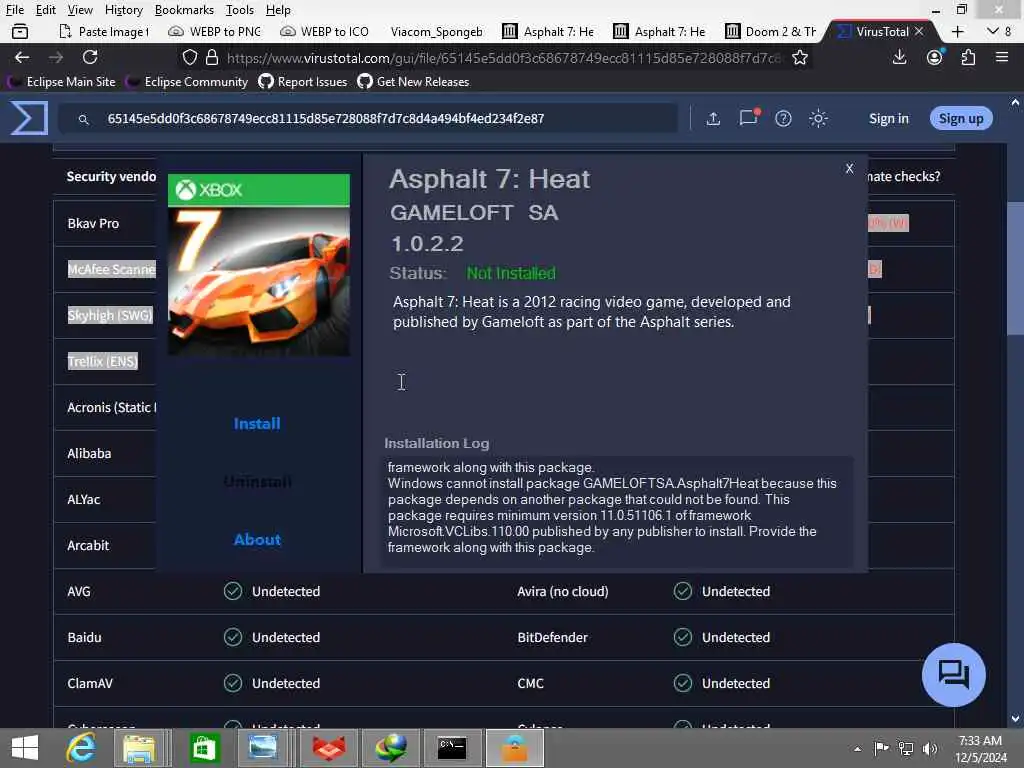Bookmark this page with the star icon
1024x768 pixels.
[x=799, y=57]
